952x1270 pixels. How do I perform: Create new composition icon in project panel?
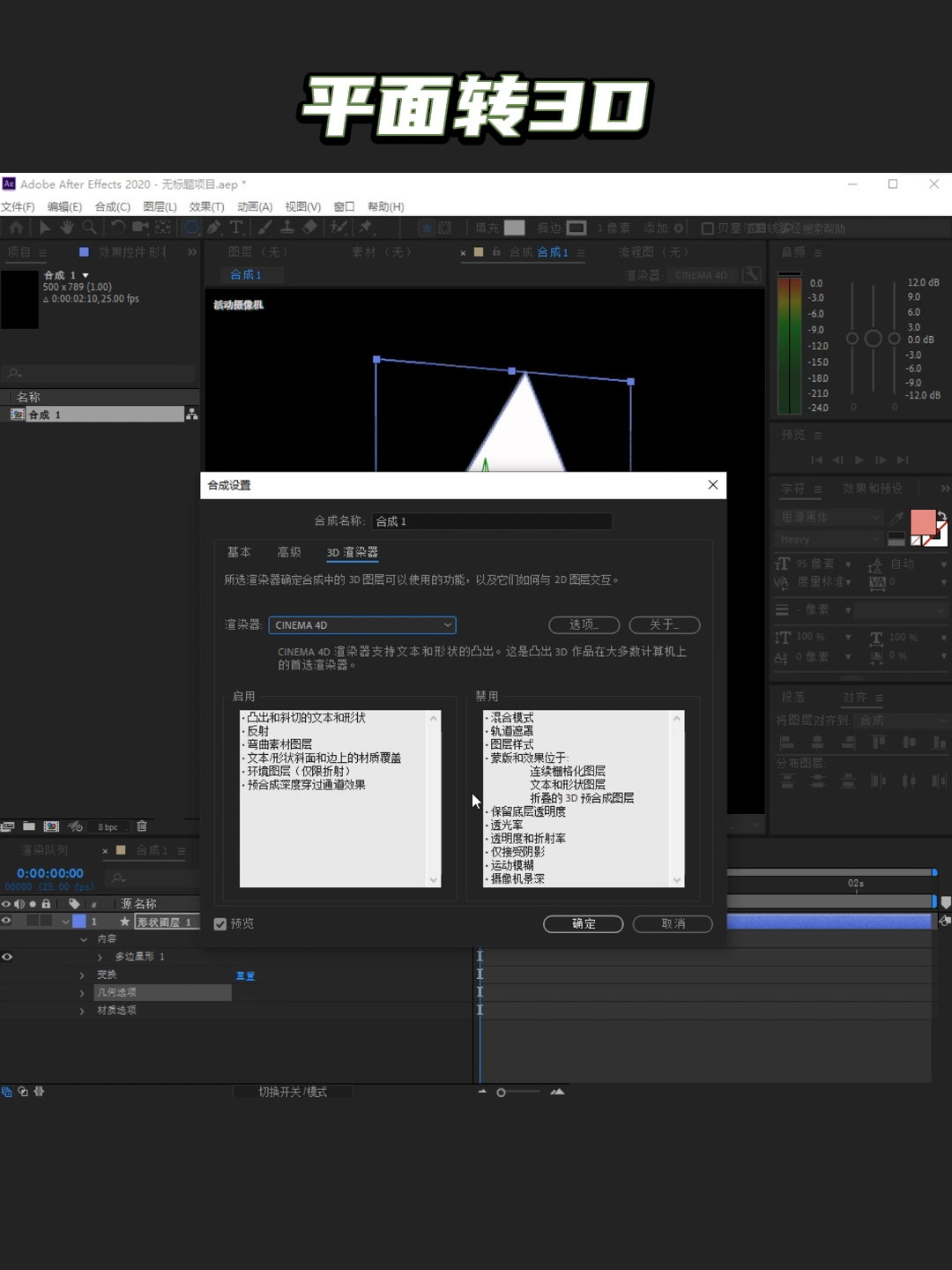[51, 826]
